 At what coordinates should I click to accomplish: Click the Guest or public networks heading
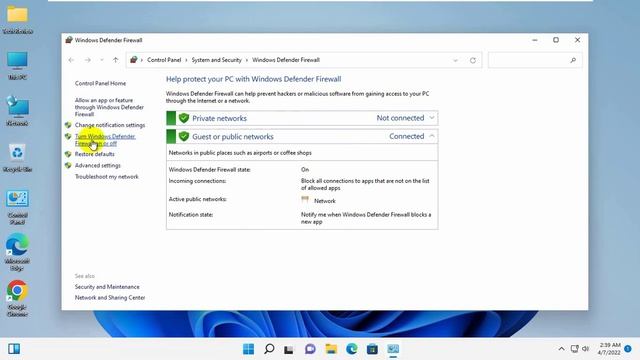coord(233,137)
